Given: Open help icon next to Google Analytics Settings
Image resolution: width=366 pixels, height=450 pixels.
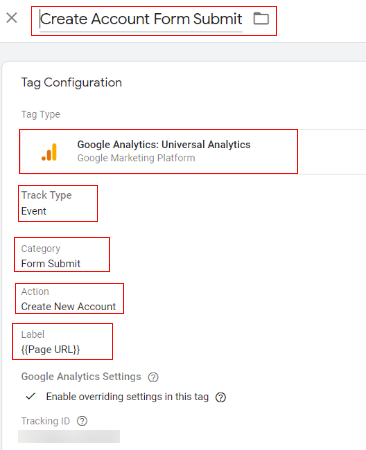Looking at the screenshot, I should click(153, 377).
